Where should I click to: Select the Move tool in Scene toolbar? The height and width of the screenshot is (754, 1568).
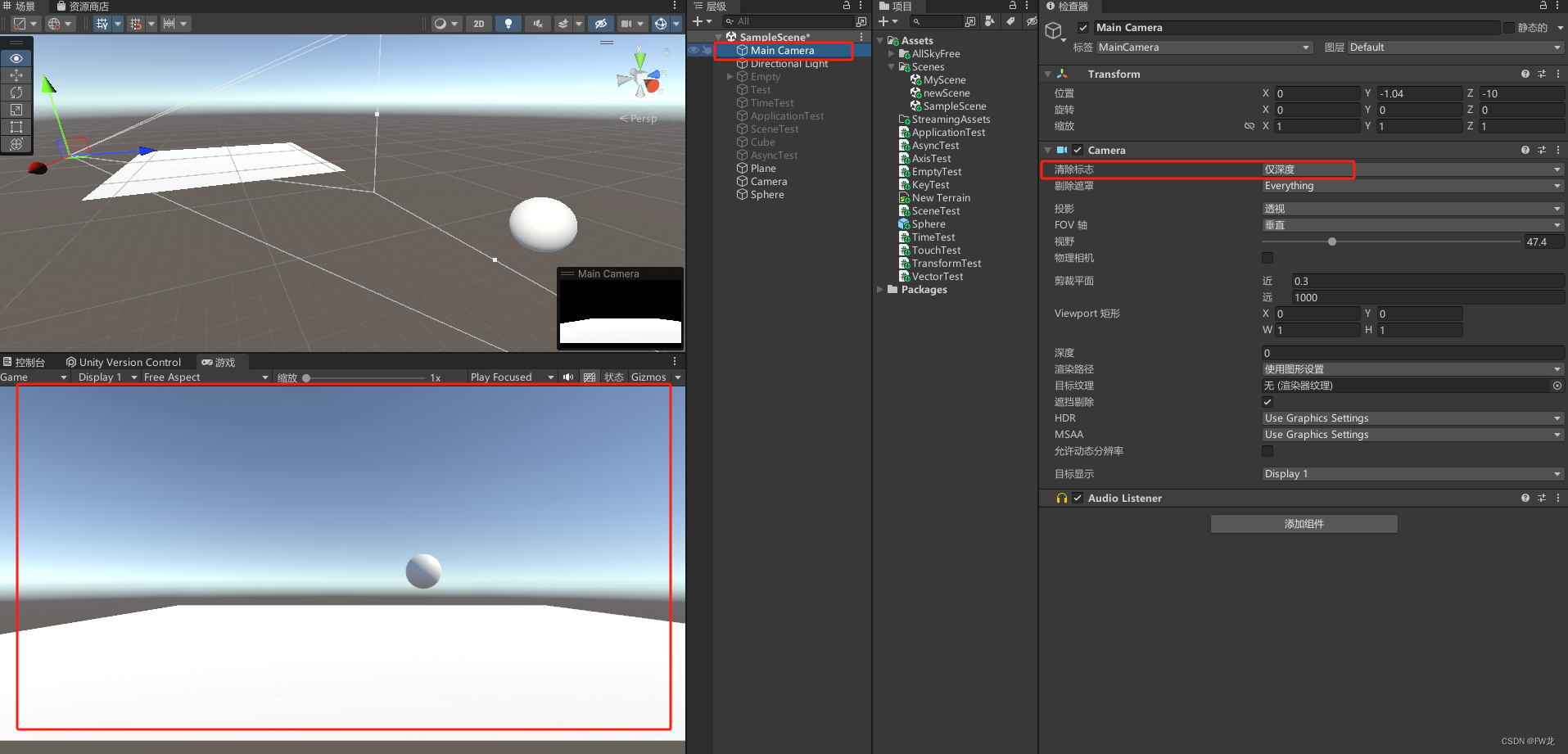(x=16, y=75)
